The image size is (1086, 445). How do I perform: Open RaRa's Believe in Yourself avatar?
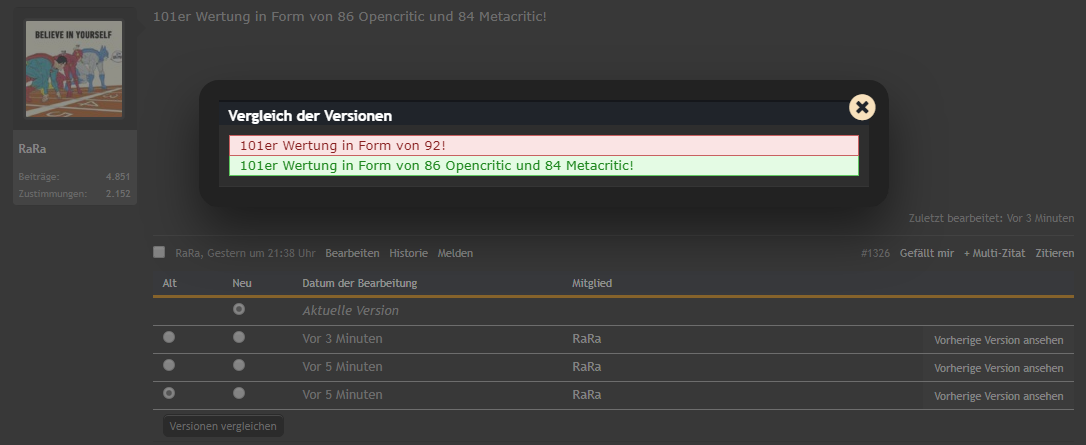[74, 69]
